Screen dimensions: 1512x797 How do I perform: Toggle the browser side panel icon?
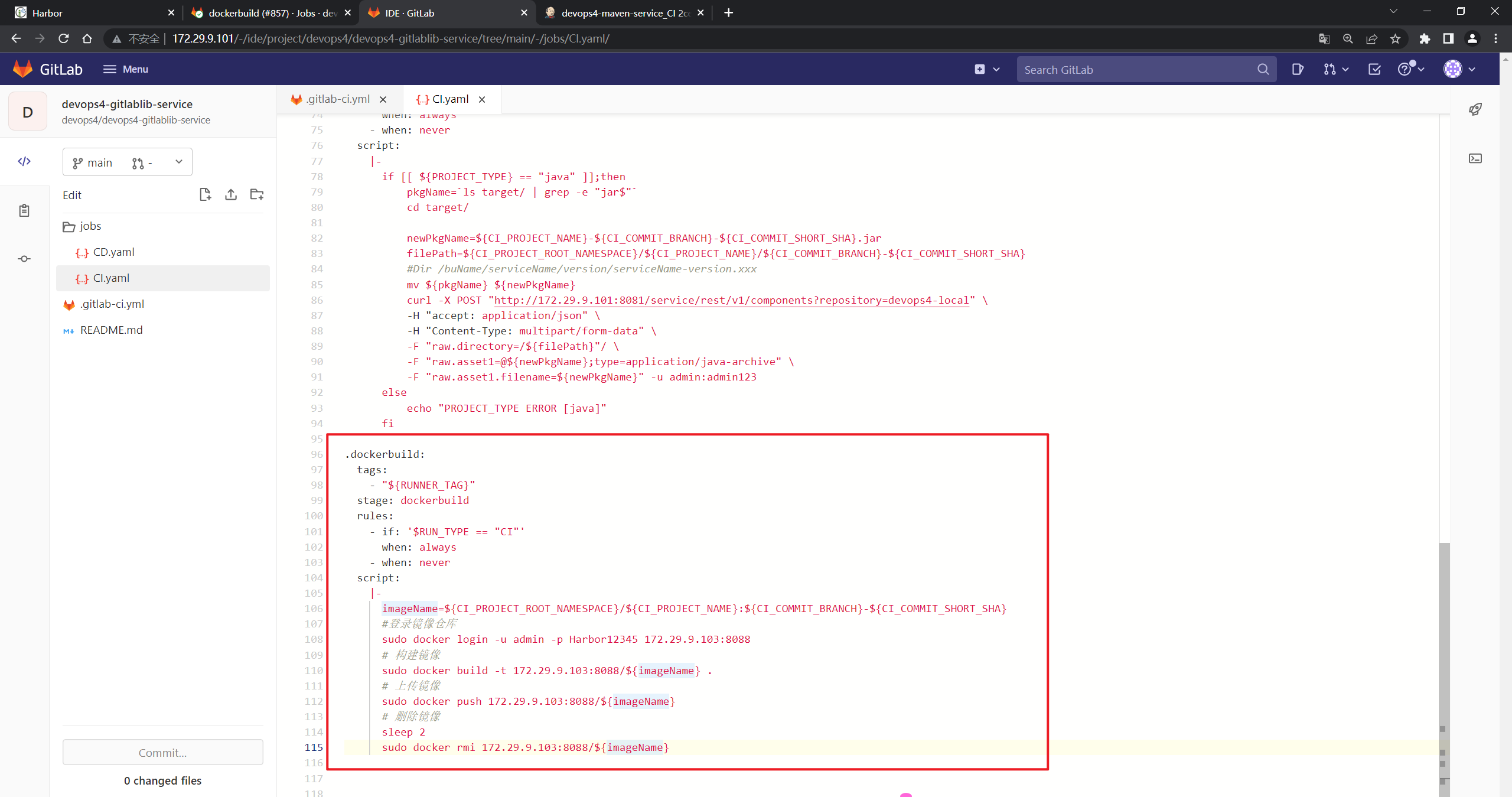coord(1448,38)
